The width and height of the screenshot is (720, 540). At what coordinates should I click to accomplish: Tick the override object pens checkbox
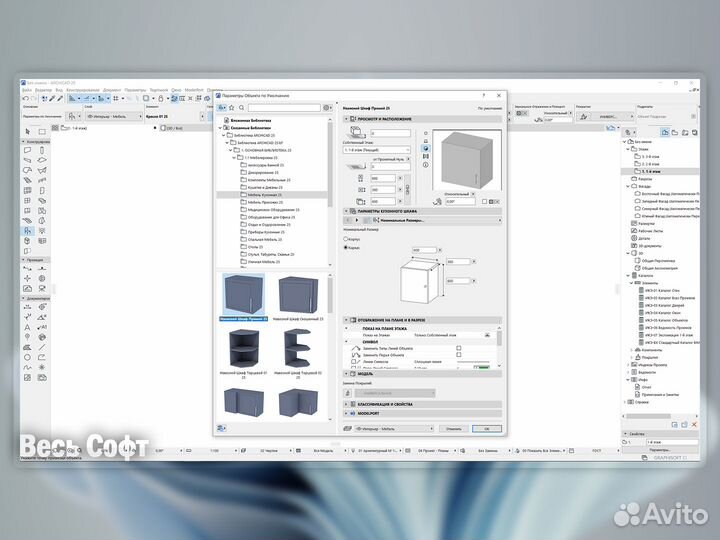458,355
